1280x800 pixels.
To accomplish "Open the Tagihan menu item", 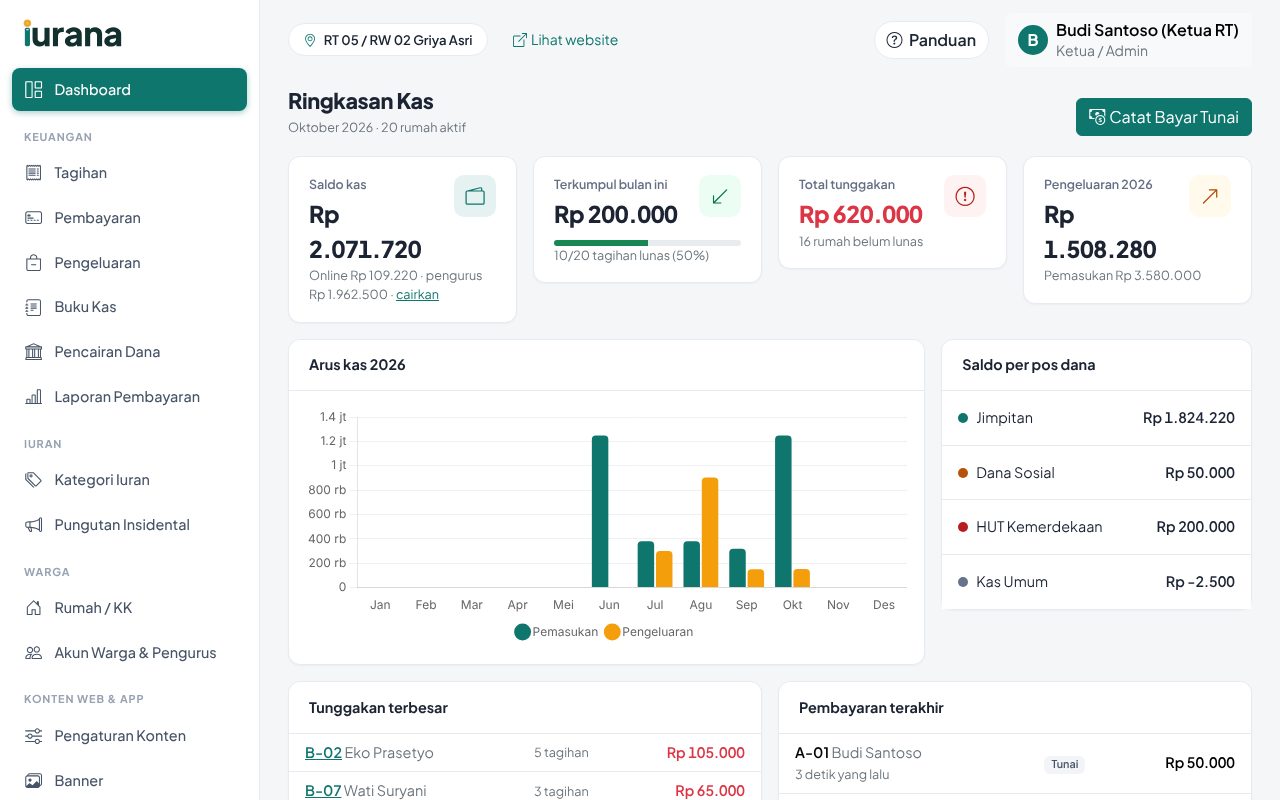I will click(129, 173).
